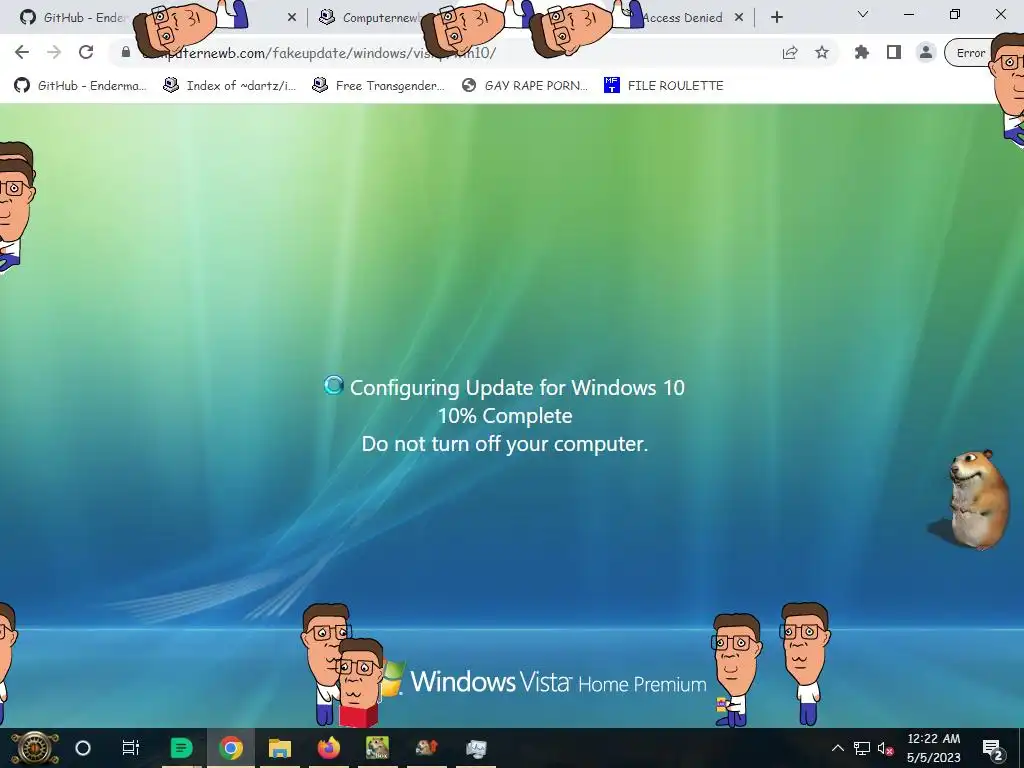Close the Access Denied tab
The image size is (1024, 768).
[x=739, y=18]
